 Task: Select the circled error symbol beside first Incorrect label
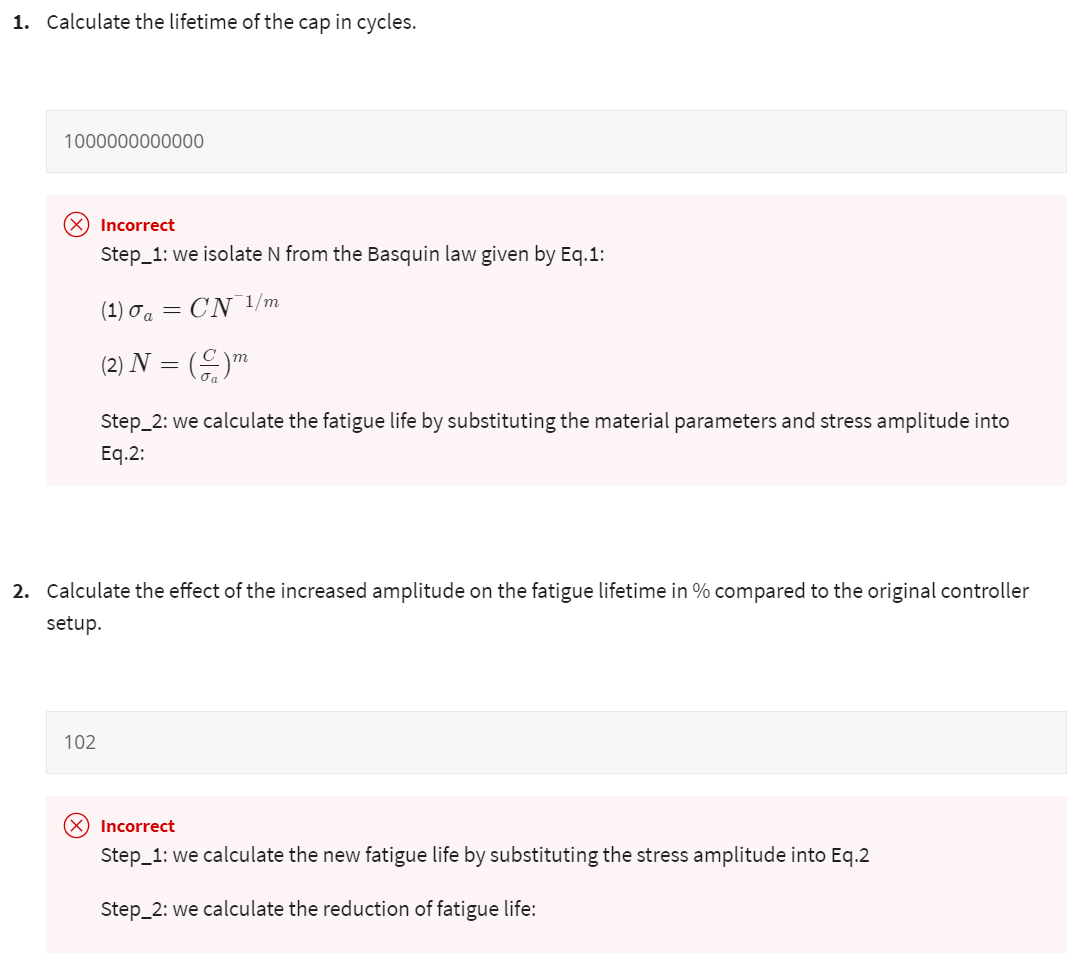tap(75, 225)
